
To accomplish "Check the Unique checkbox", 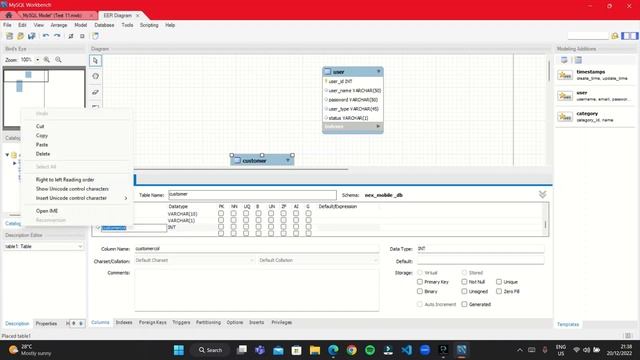I will [x=499, y=282].
